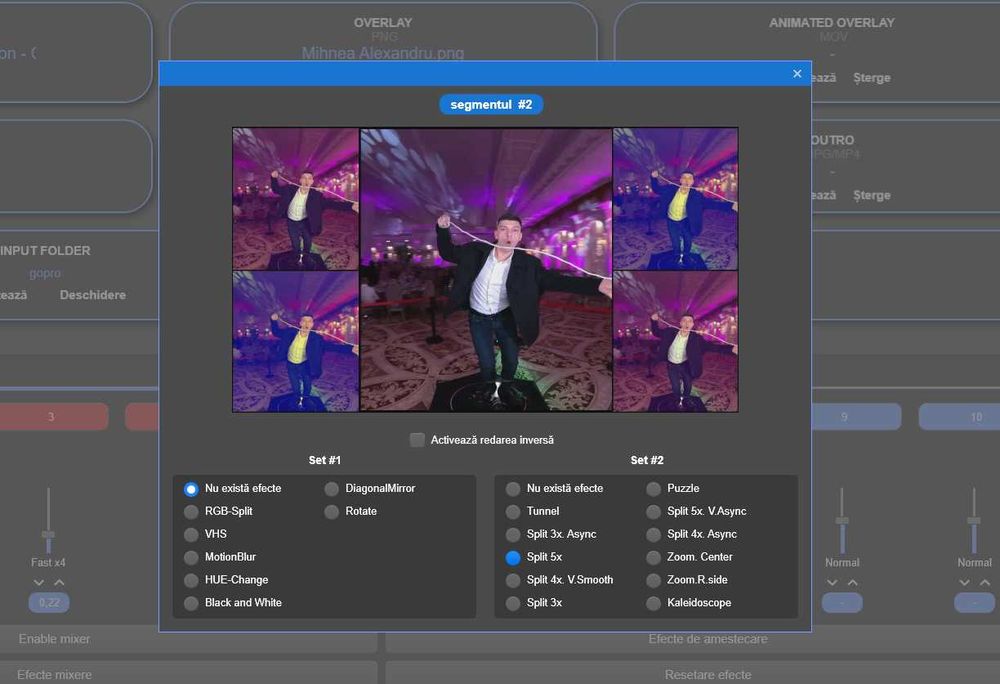
Task: Select DiagonalMirror effect
Action: point(331,489)
